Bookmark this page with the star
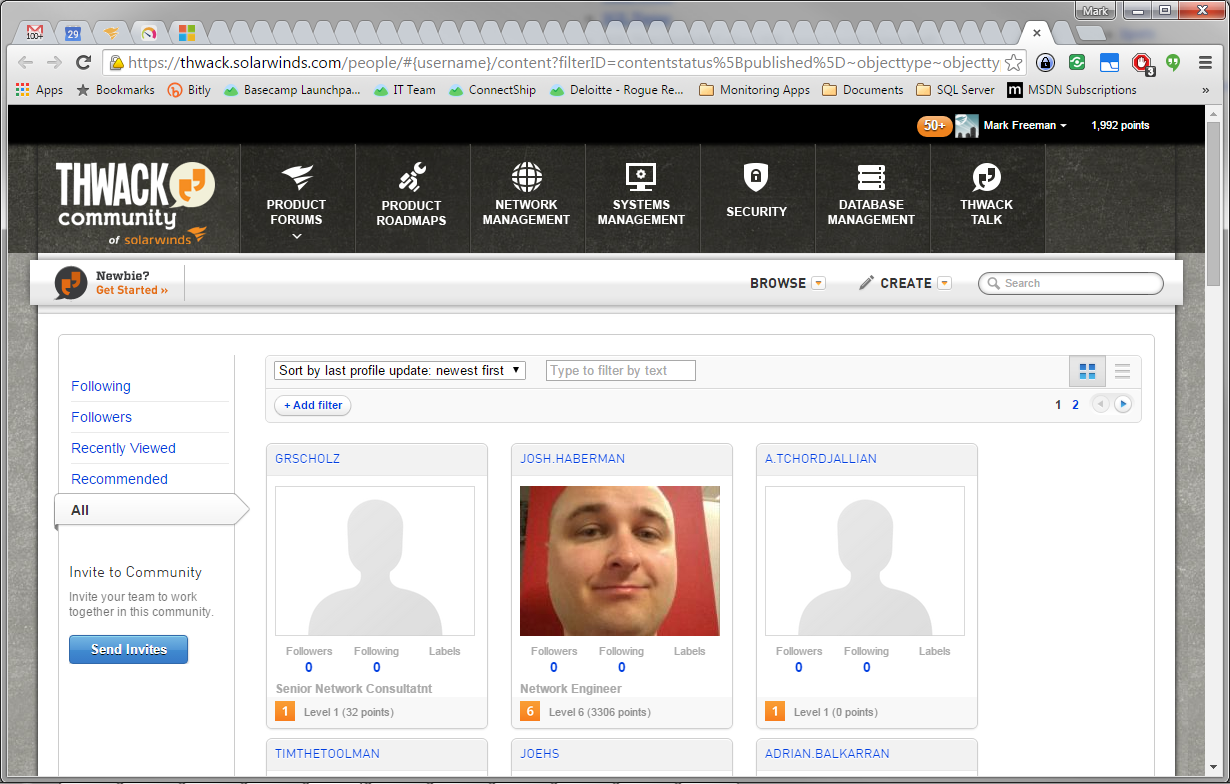This screenshot has width=1230, height=784. pyautogui.click(x=1013, y=62)
